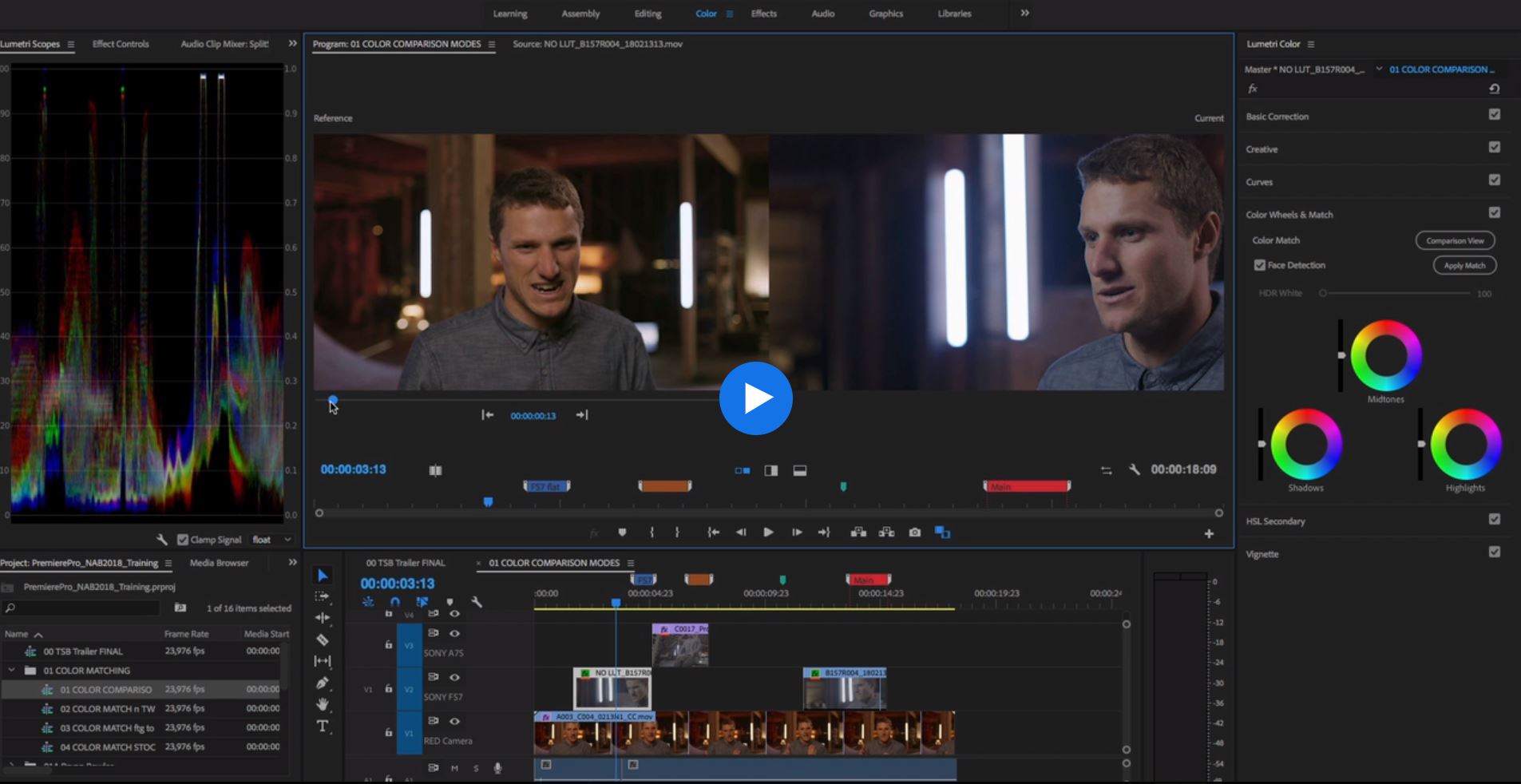Open the float bit-depth dropdown
The height and width of the screenshot is (784, 1521).
pyautogui.click(x=271, y=540)
